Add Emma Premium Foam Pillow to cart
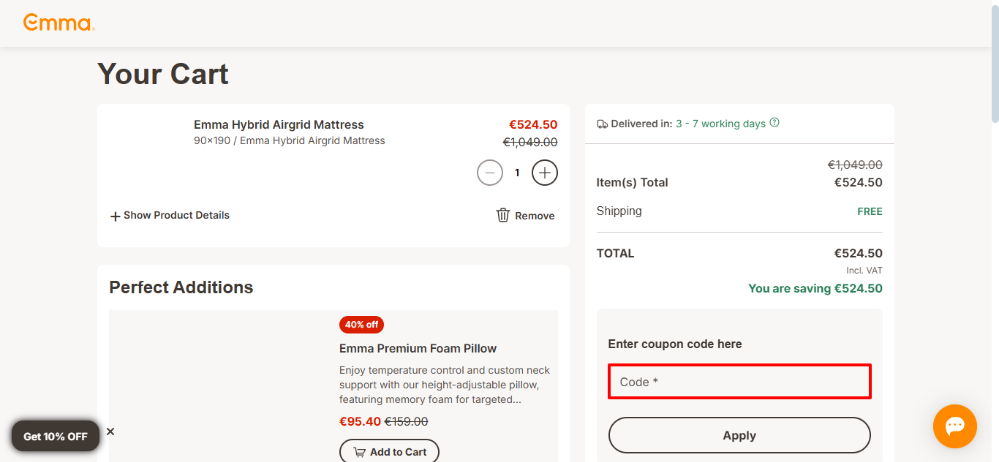999x462 pixels. tap(389, 451)
